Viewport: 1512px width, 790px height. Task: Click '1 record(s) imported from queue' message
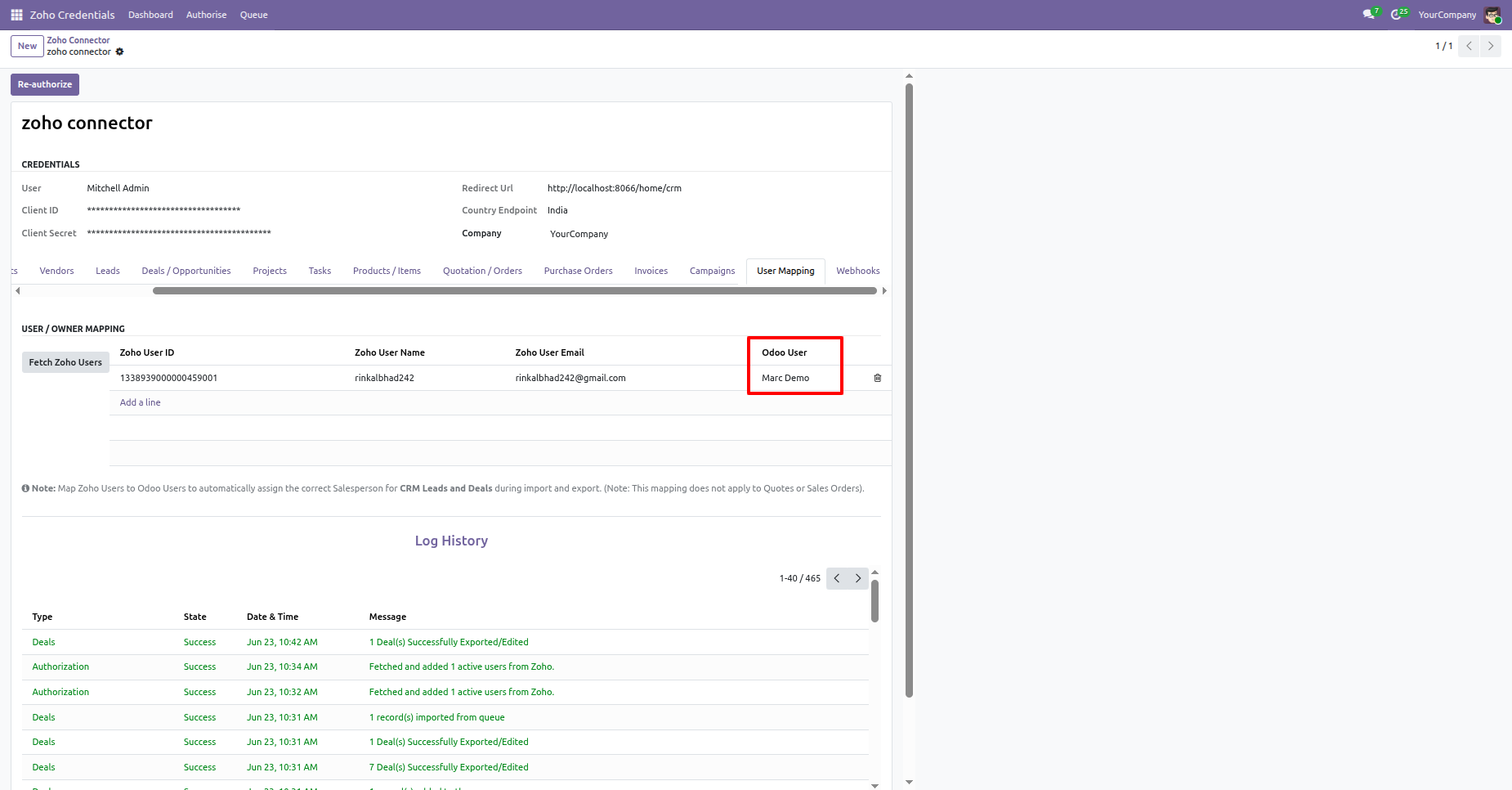(436, 717)
